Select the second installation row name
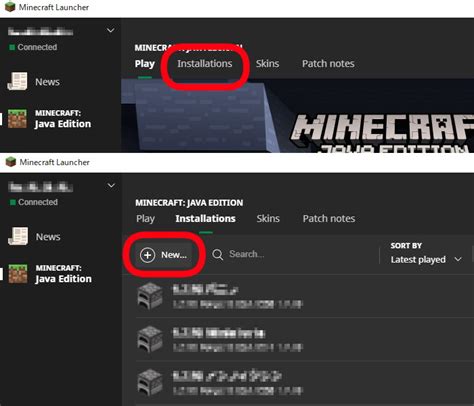Viewport: 474px width, 406px height. point(219,333)
